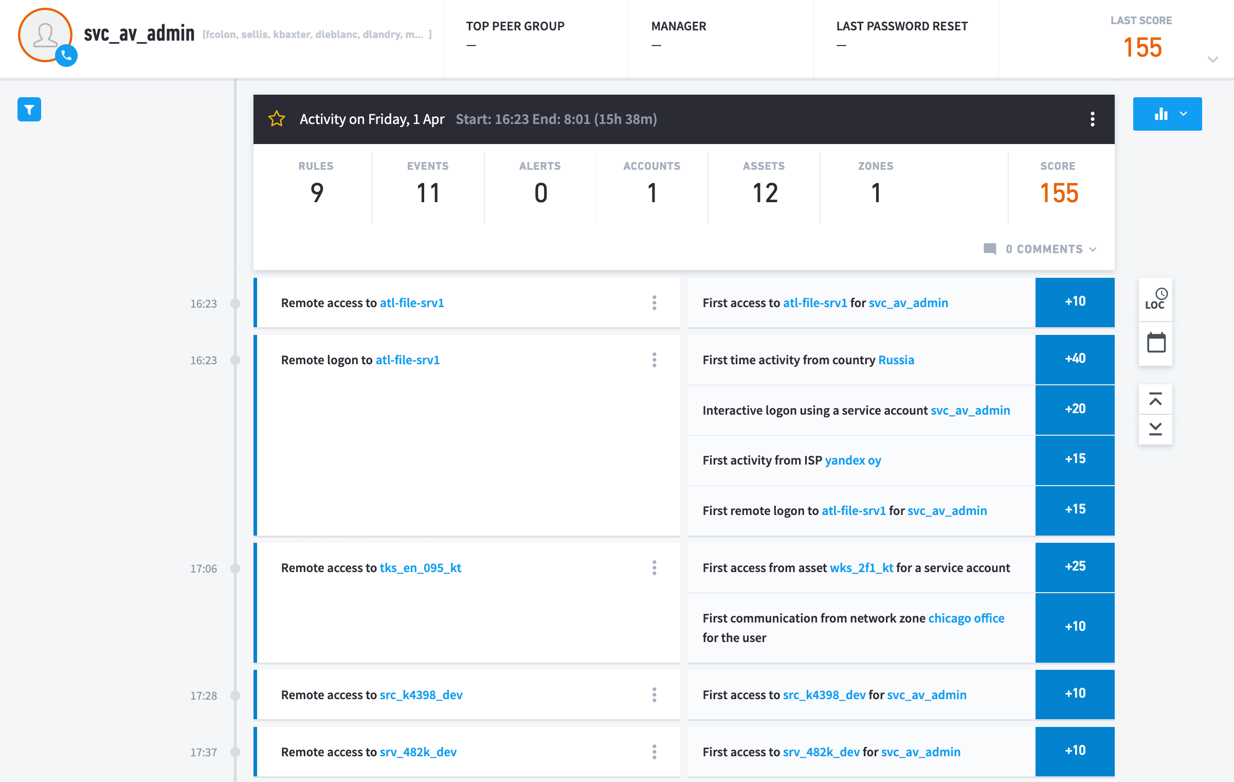This screenshot has height=782, width=1234.
Task: Open the yandex oy ISP link
Action: click(x=852, y=460)
